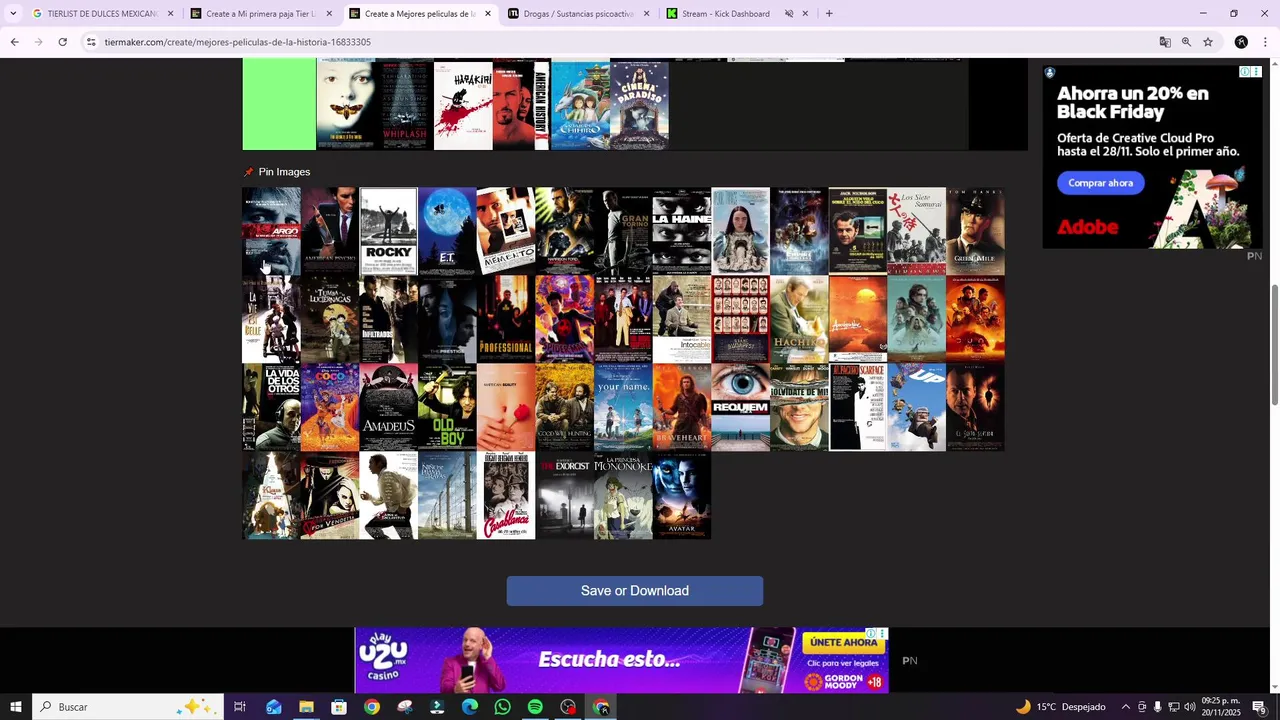Pick the Gran Torino poster

(x=623, y=231)
